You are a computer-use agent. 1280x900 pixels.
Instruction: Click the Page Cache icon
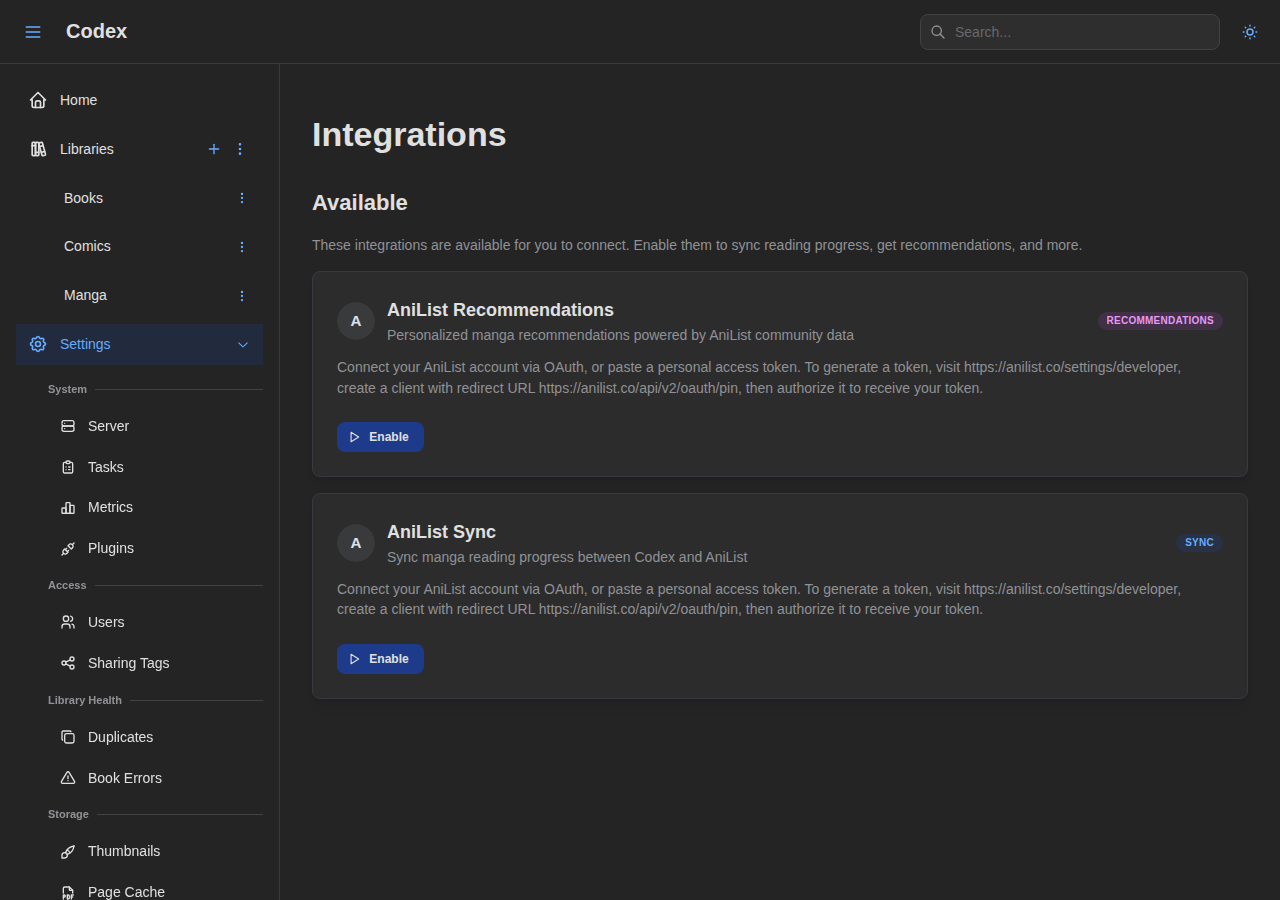(67, 891)
